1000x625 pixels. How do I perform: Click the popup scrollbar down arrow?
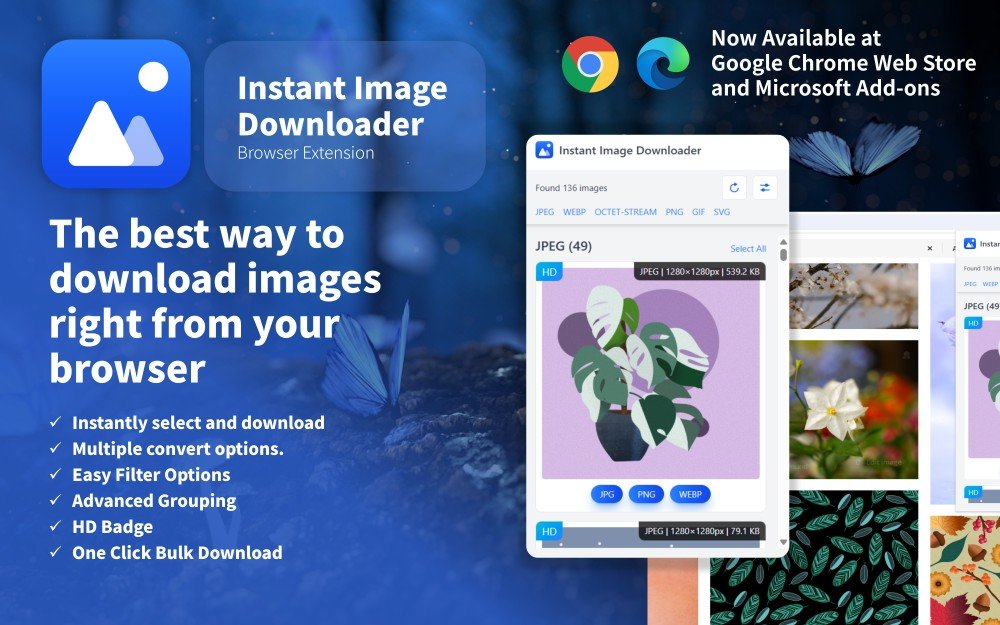pyautogui.click(x=783, y=542)
